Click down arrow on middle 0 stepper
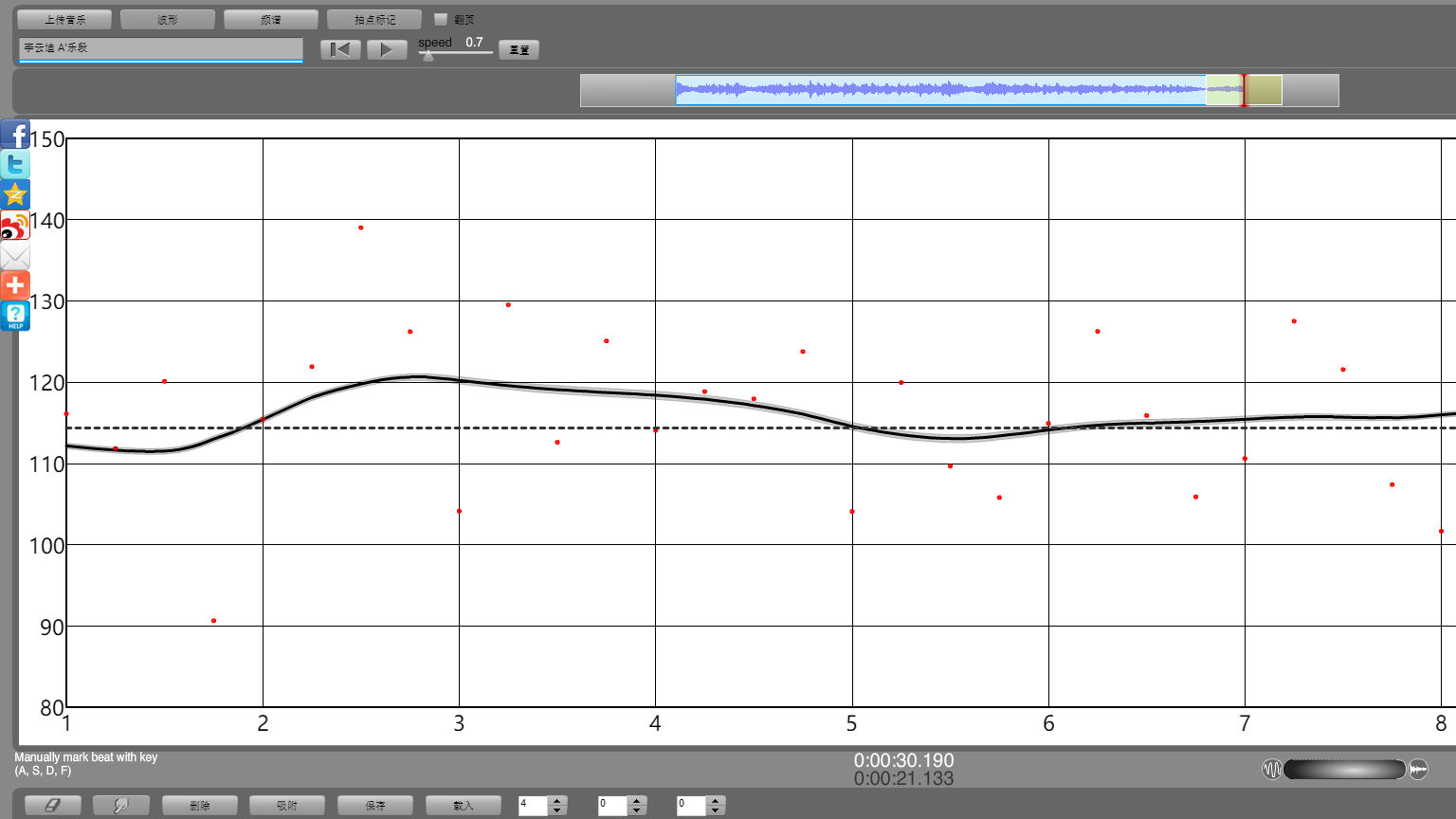The image size is (1456, 819). pos(637,810)
